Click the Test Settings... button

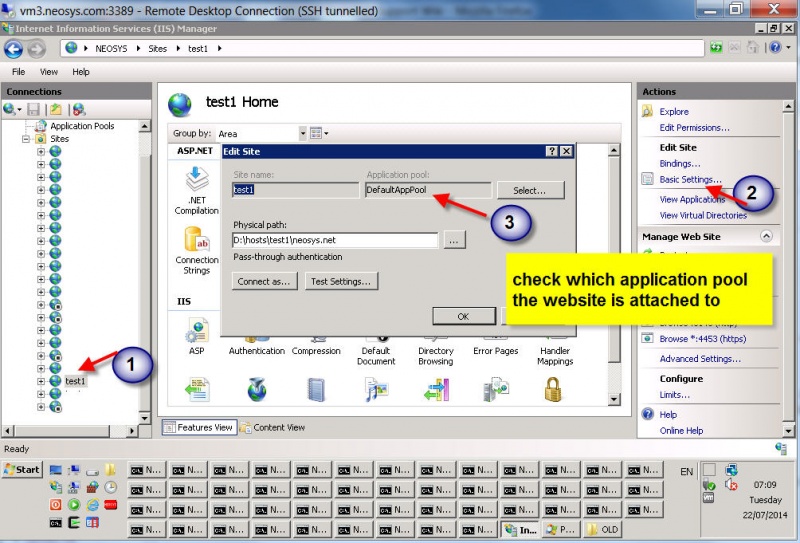tap(341, 281)
